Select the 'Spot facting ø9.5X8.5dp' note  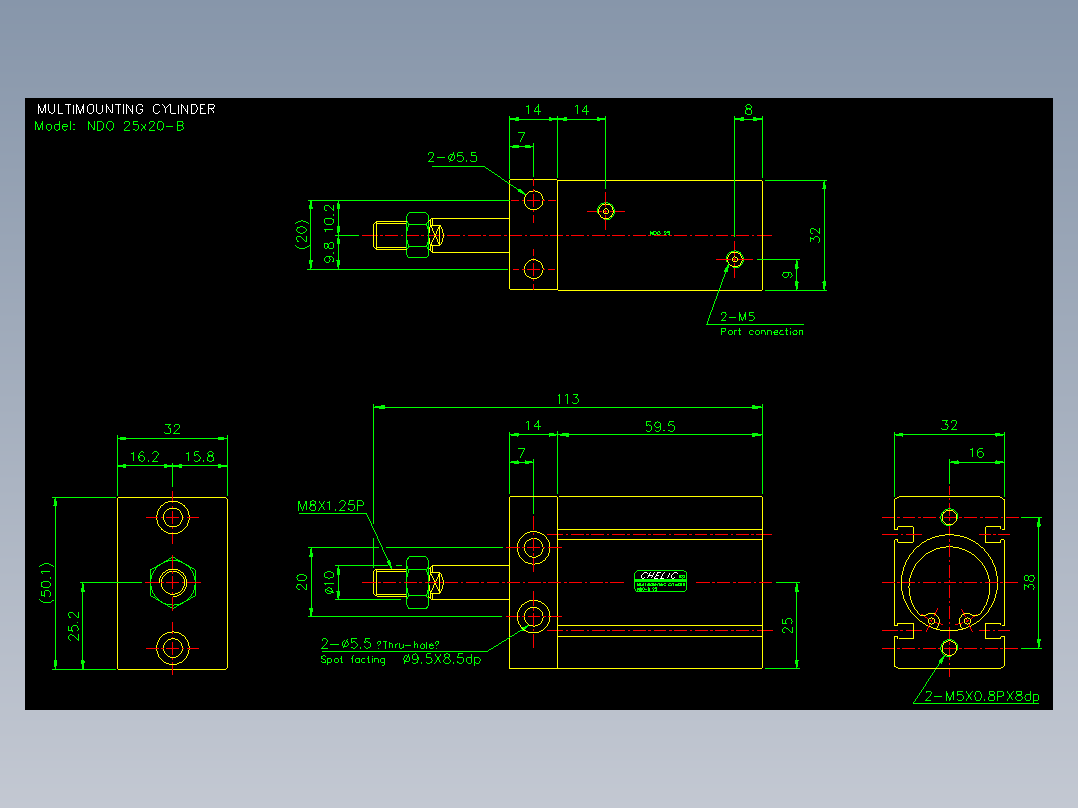point(401,659)
